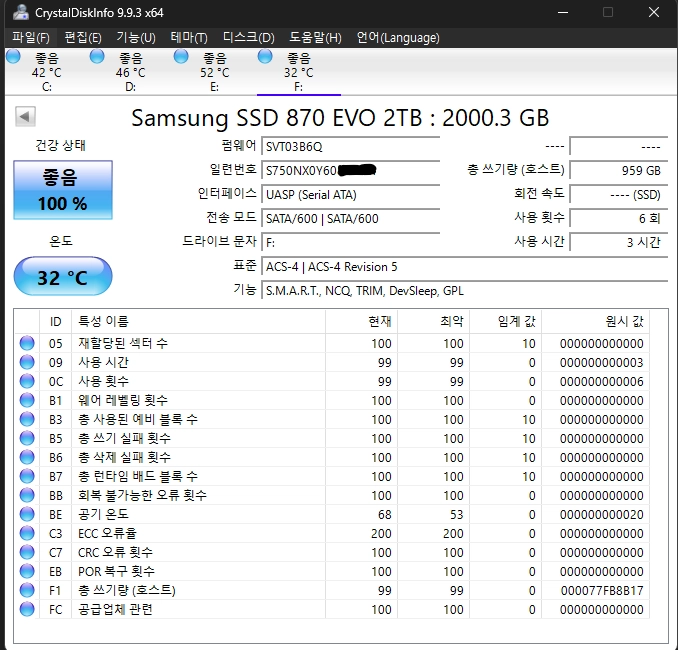This screenshot has width=678, height=650.
Task: Select the F: drive tab at 32 °C
Action: (298, 72)
